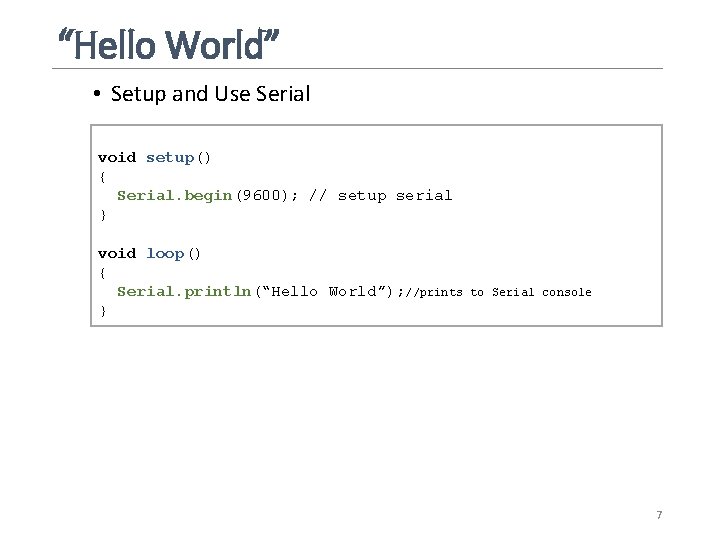Click the "Serial.begin" call in code

[x=174, y=196]
